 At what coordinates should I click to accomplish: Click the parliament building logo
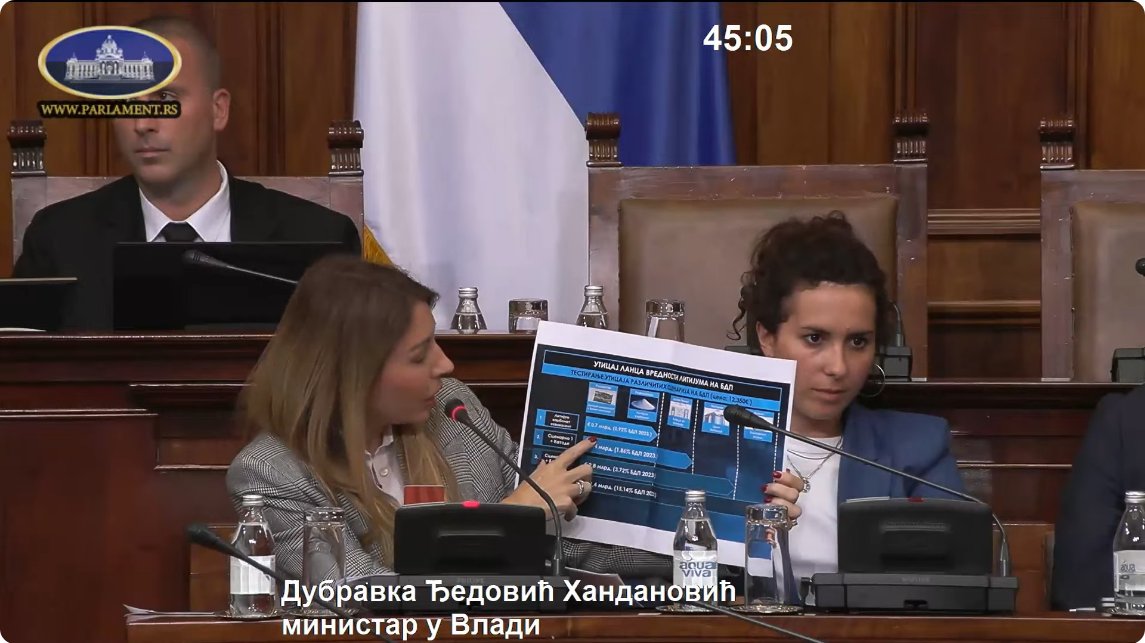pos(109,60)
